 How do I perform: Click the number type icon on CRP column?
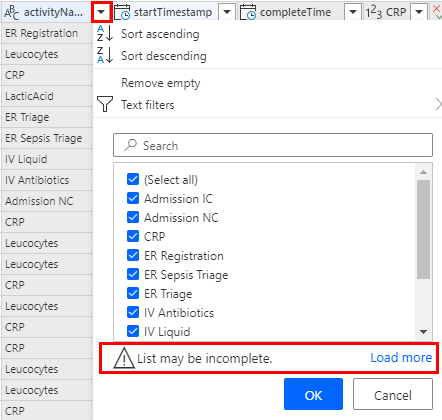coord(374,12)
